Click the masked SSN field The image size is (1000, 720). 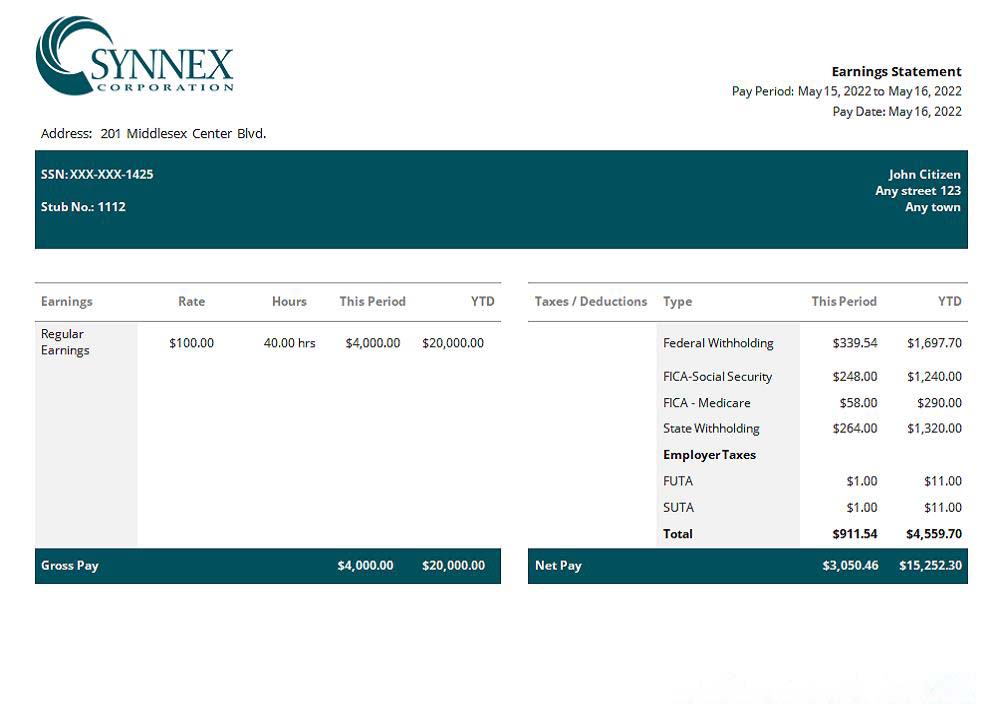[x=97, y=174]
